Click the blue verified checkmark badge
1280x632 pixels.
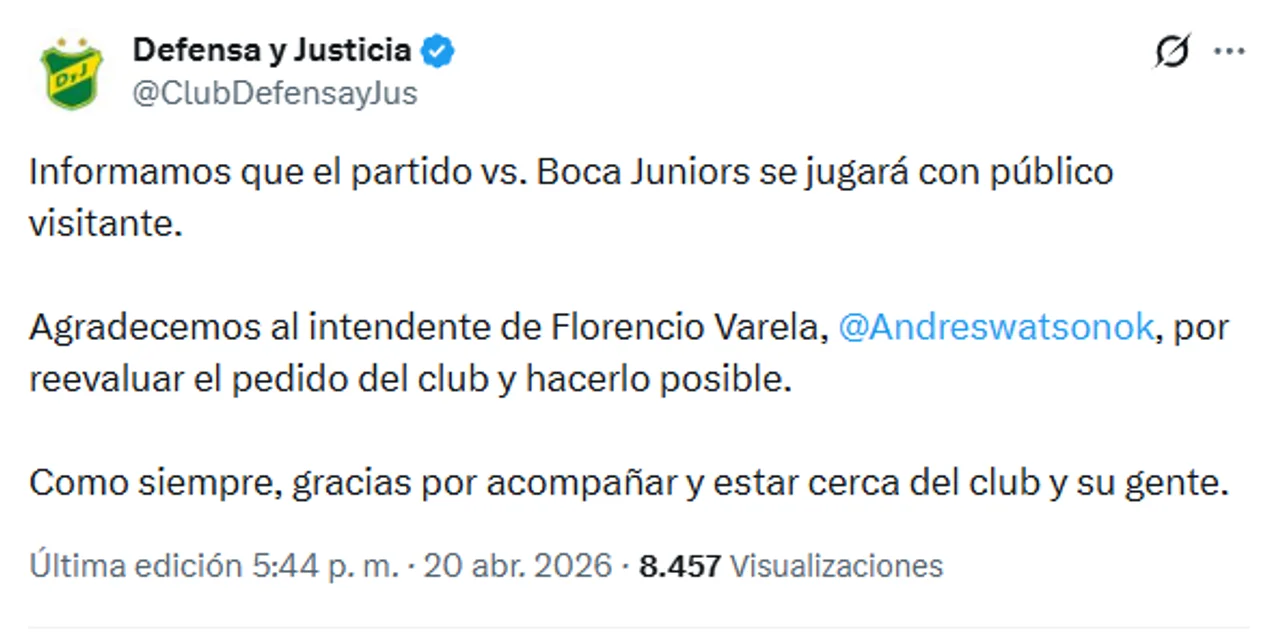438,51
